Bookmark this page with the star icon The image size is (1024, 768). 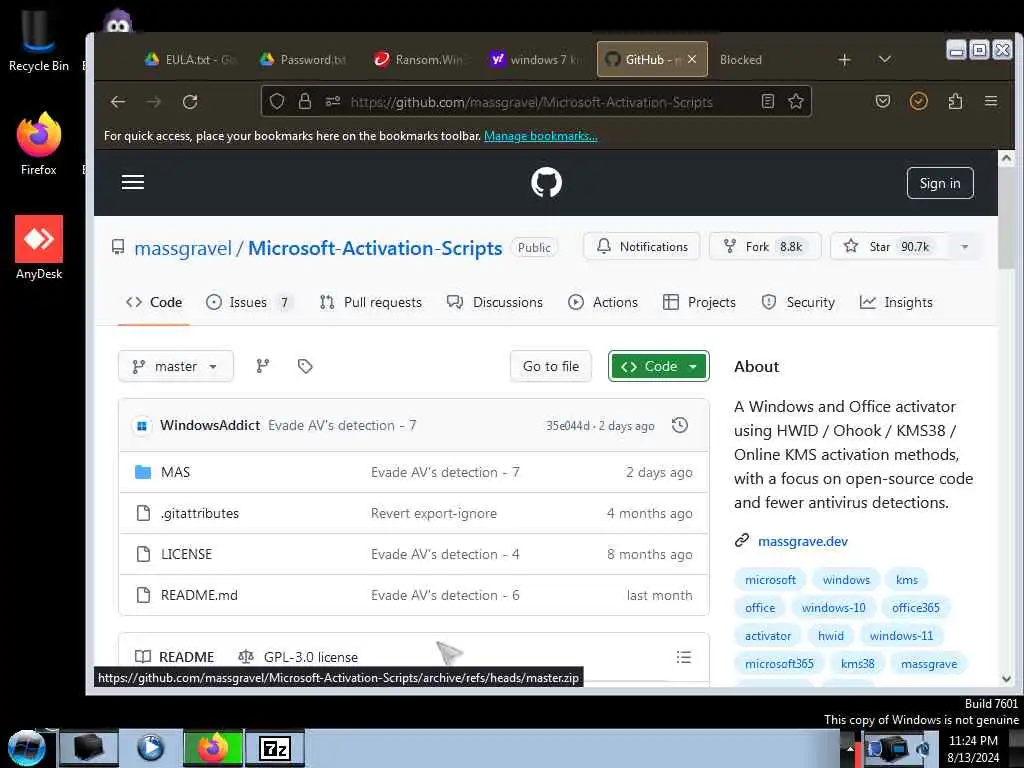pos(795,102)
